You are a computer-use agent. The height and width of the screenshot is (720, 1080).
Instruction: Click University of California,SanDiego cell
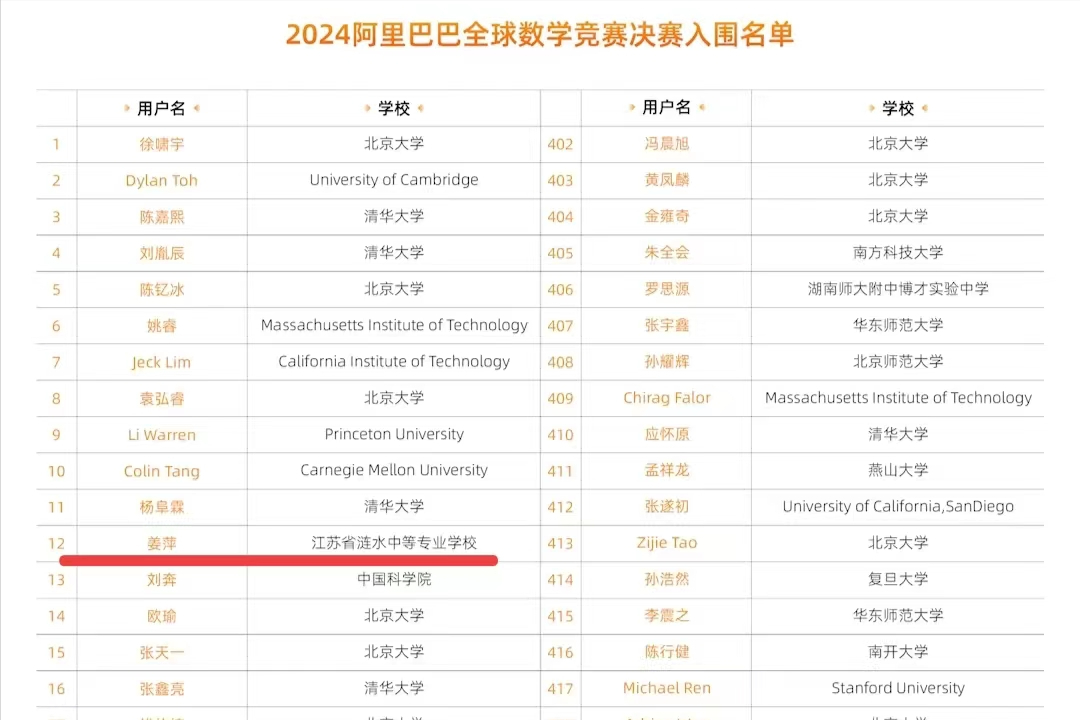point(898,506)
